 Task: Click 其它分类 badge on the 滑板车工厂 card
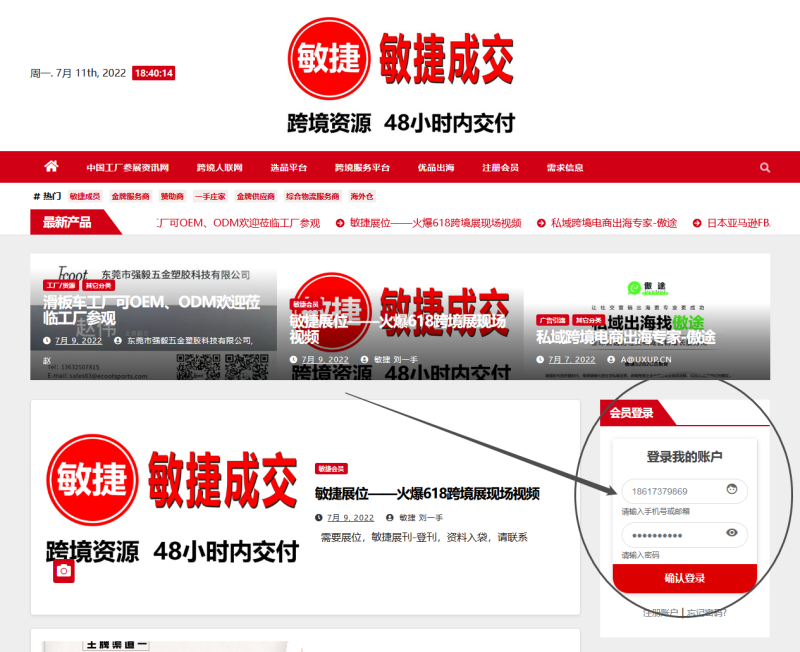(x=98, y=285)
